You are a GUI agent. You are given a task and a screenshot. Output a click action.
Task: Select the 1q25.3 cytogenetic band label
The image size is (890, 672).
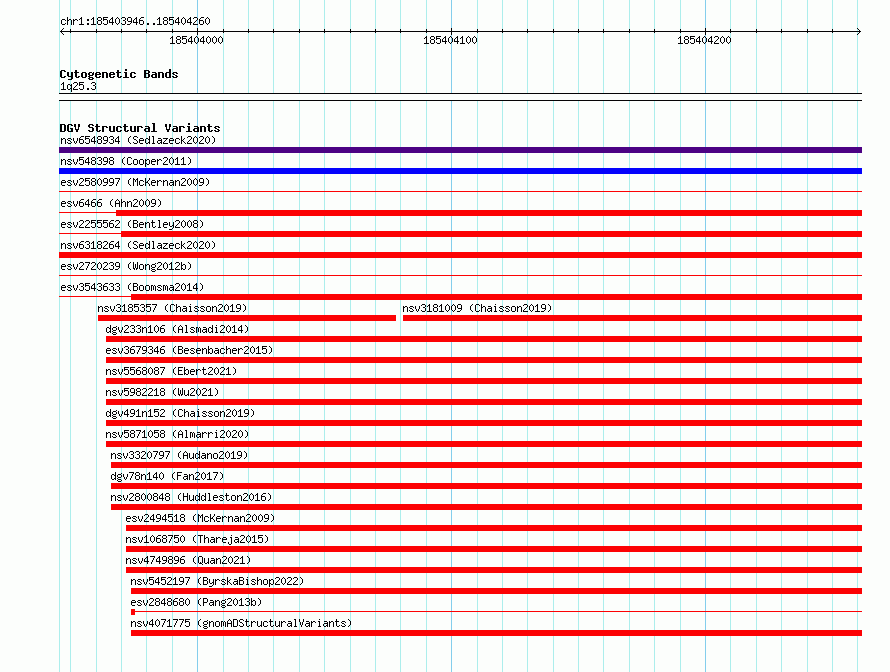click(x=78, y=86)
